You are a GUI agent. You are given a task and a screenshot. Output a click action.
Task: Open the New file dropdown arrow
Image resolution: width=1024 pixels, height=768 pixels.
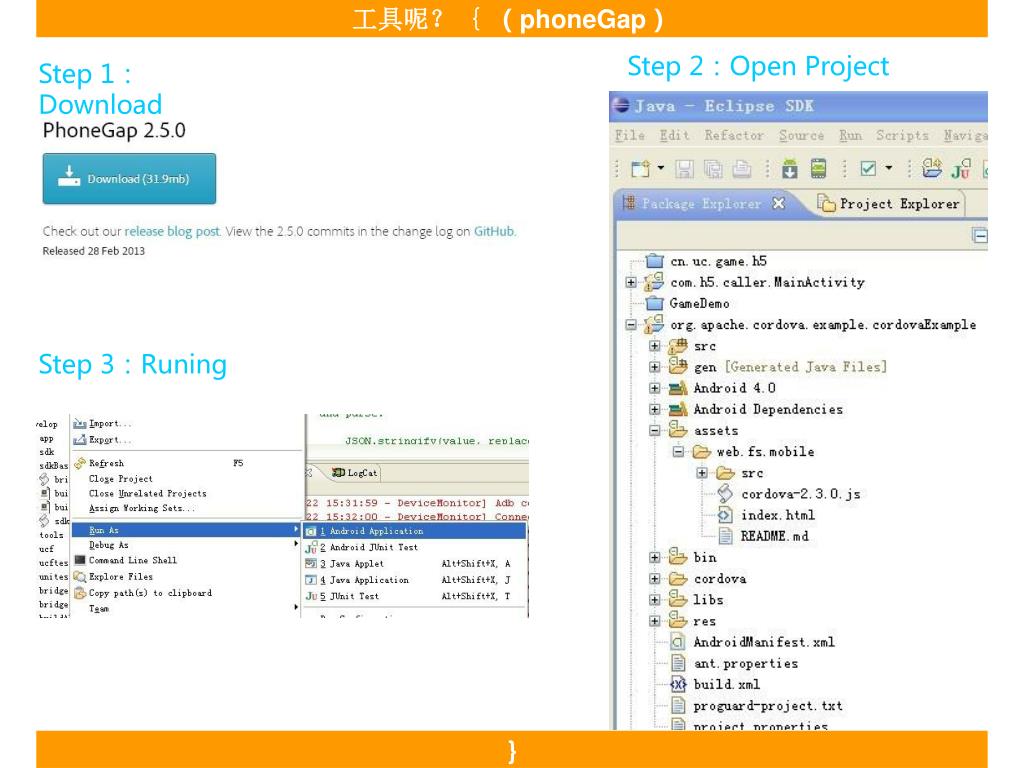[661, 168]
